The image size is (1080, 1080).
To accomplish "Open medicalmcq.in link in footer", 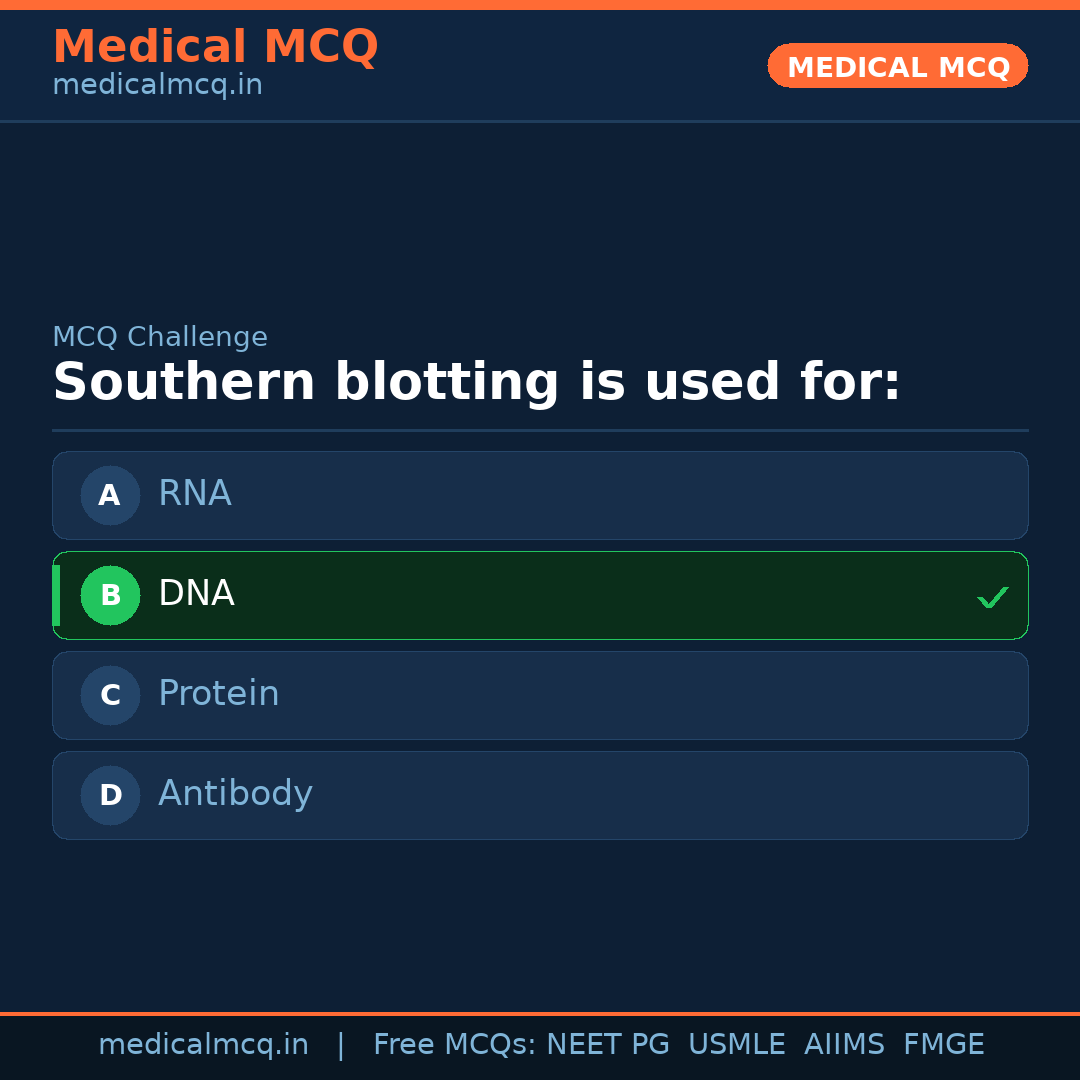I will click(x=203, y=1045).
